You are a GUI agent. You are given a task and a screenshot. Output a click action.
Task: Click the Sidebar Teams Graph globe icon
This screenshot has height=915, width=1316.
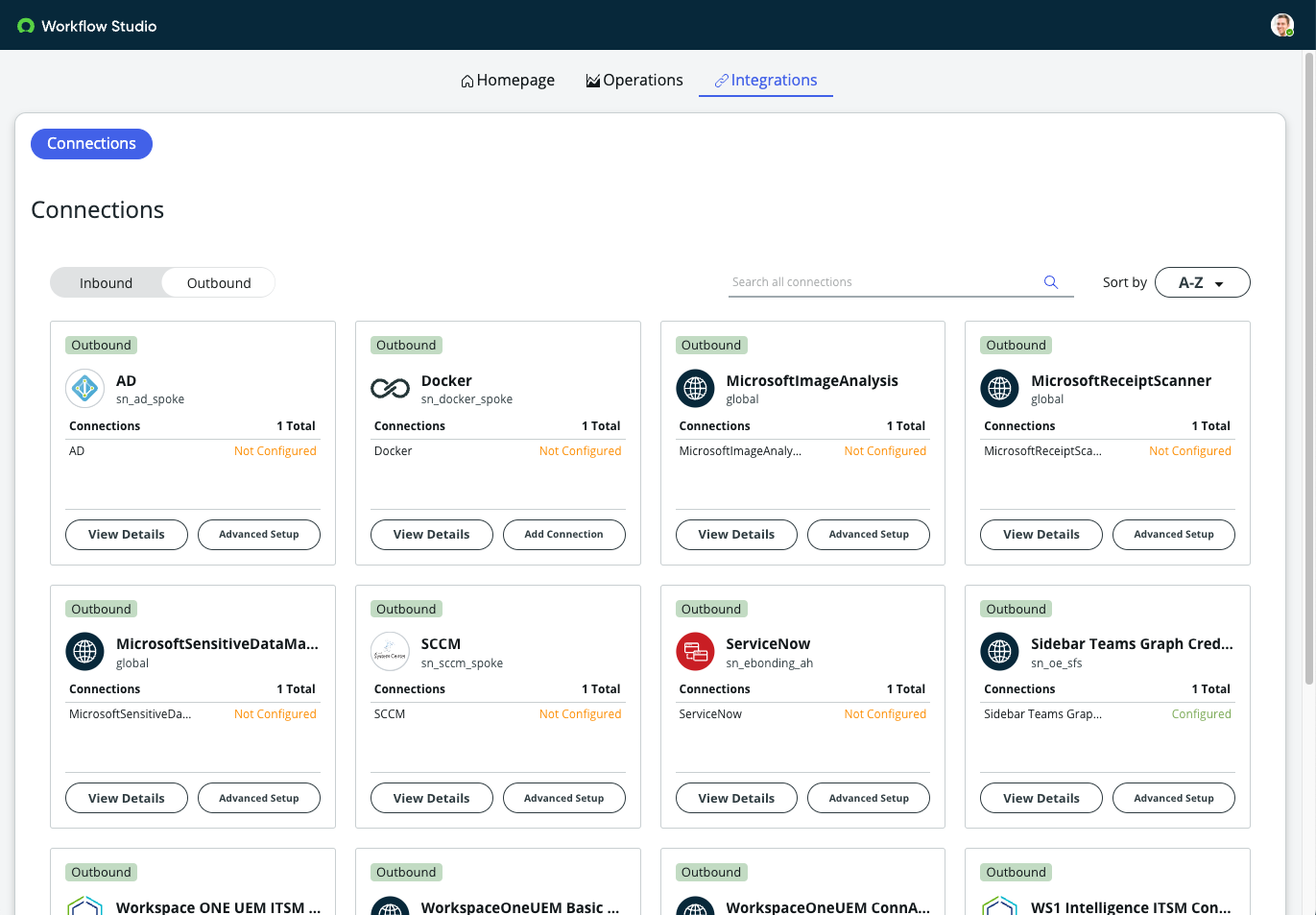pyautogui.click(x=999, y=652)
